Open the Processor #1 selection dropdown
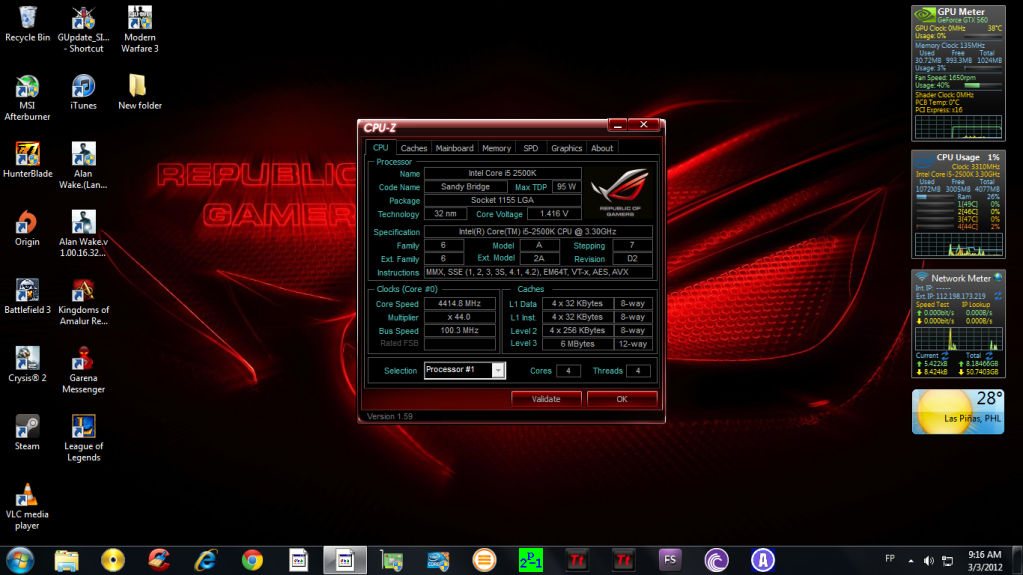 click(x=498, y=370)
